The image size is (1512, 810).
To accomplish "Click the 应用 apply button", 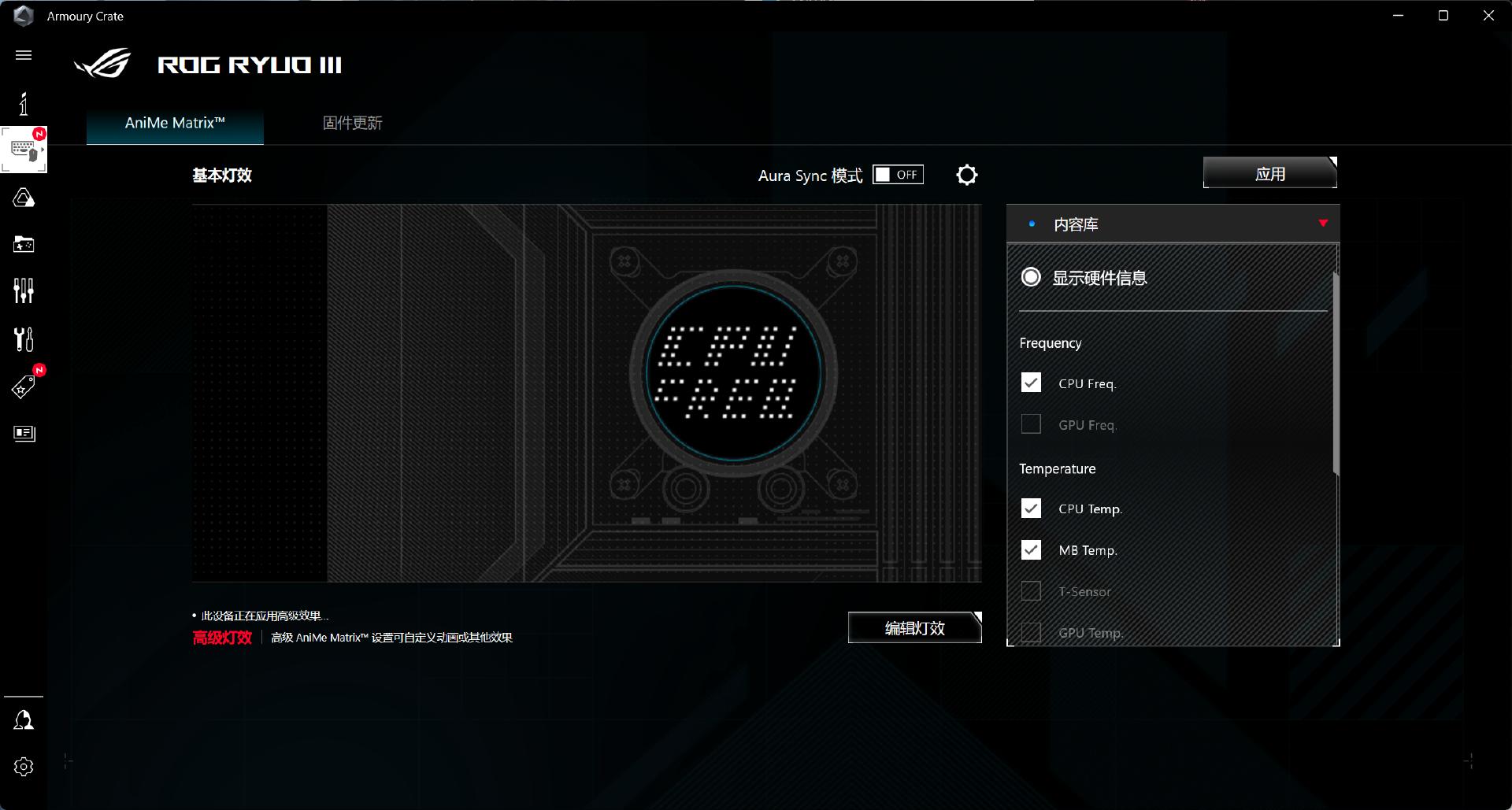I will (x=1270, y=173).
